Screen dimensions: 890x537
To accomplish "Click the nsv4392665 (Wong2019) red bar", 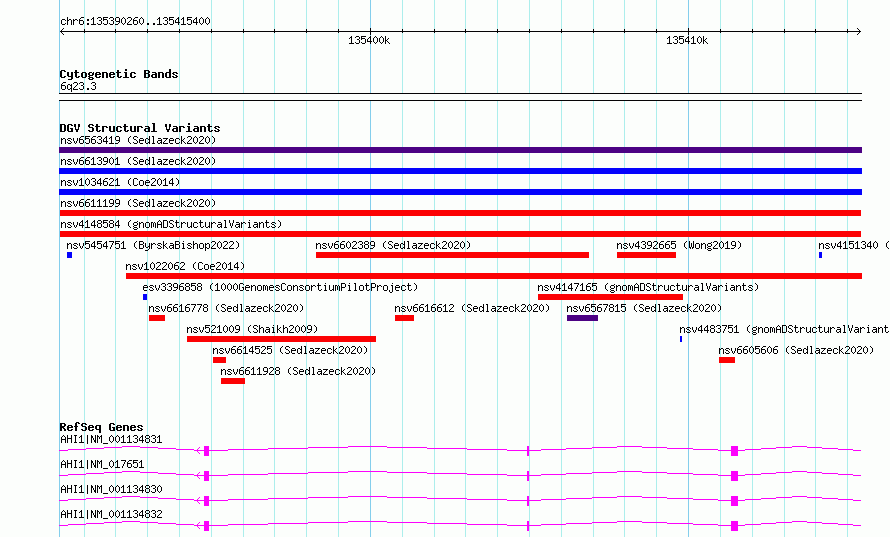I will click(646, 255).
